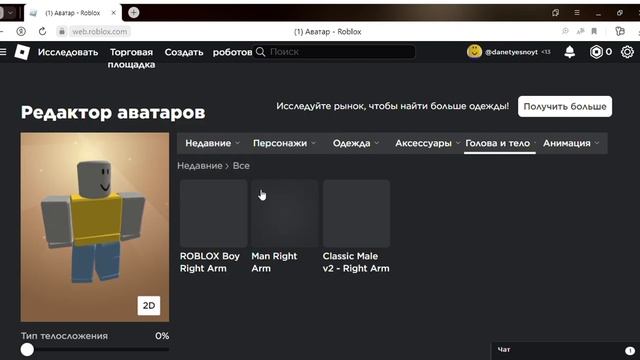This screenshot has height=360, width=640.
Task: Select ROBLOX Boy Right Arm thumbnail
Action: tap(213, 213)
